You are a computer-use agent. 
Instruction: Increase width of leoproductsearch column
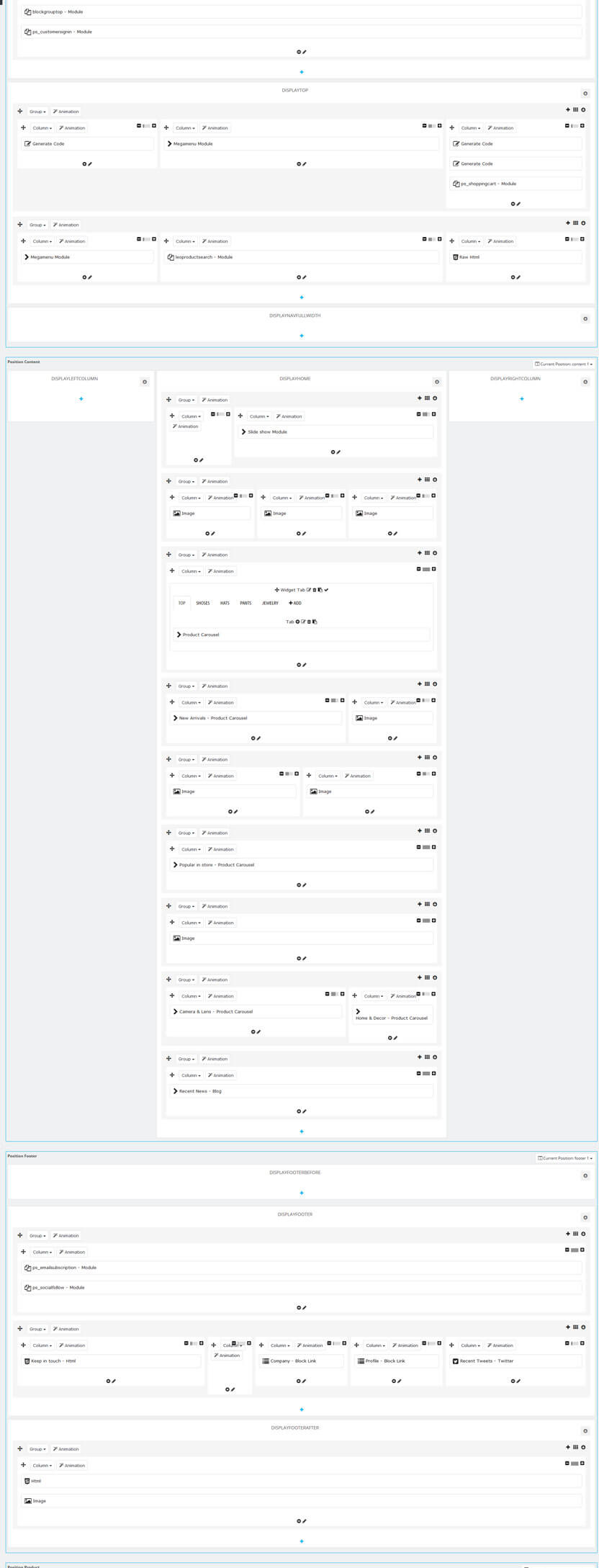click(439, 239)
